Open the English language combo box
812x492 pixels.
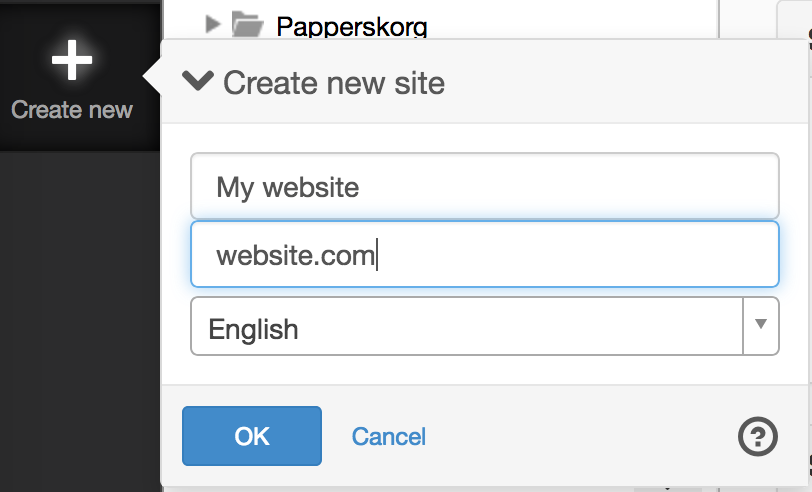(x=485, y=326)
